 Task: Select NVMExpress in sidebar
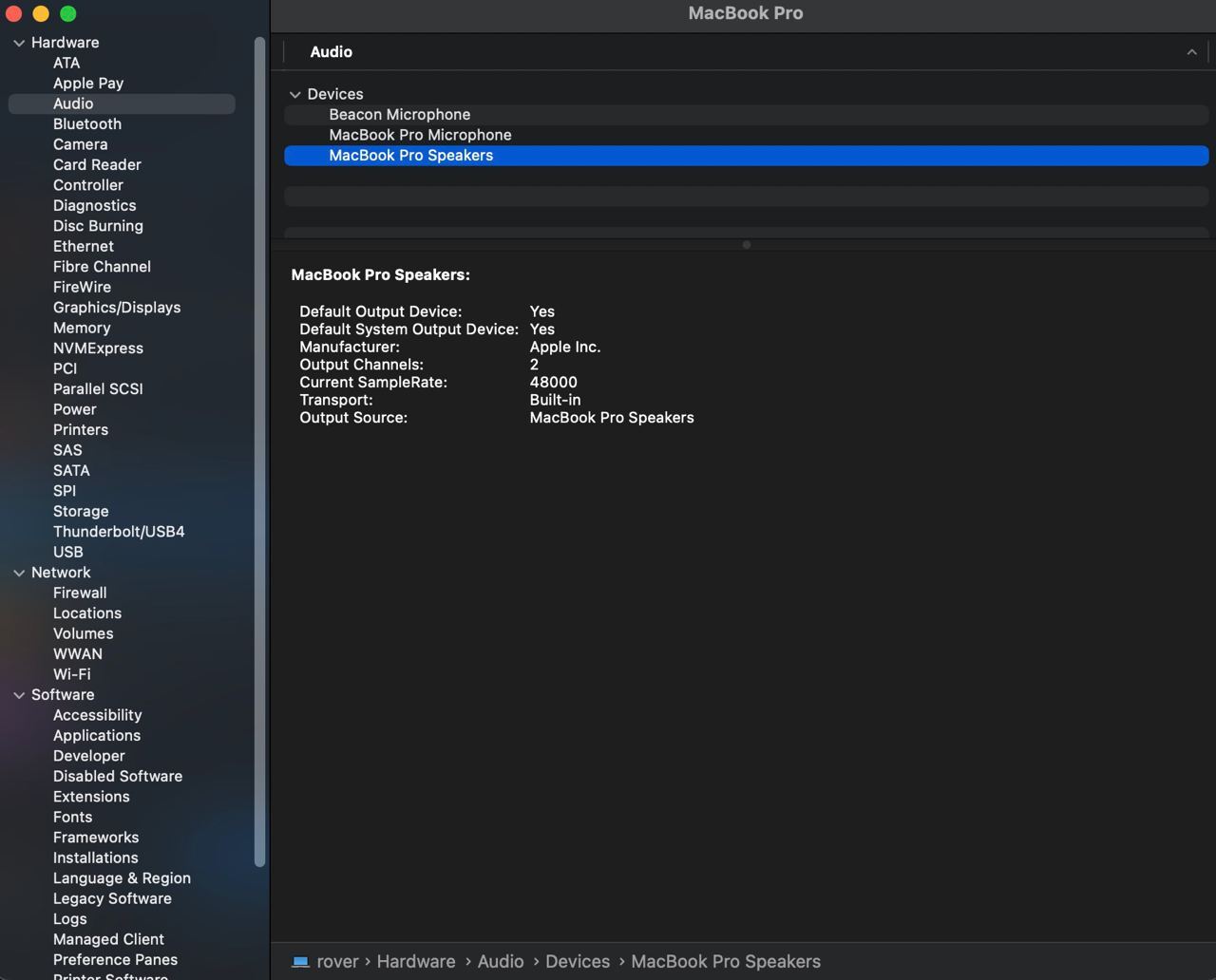click(98, 349)
